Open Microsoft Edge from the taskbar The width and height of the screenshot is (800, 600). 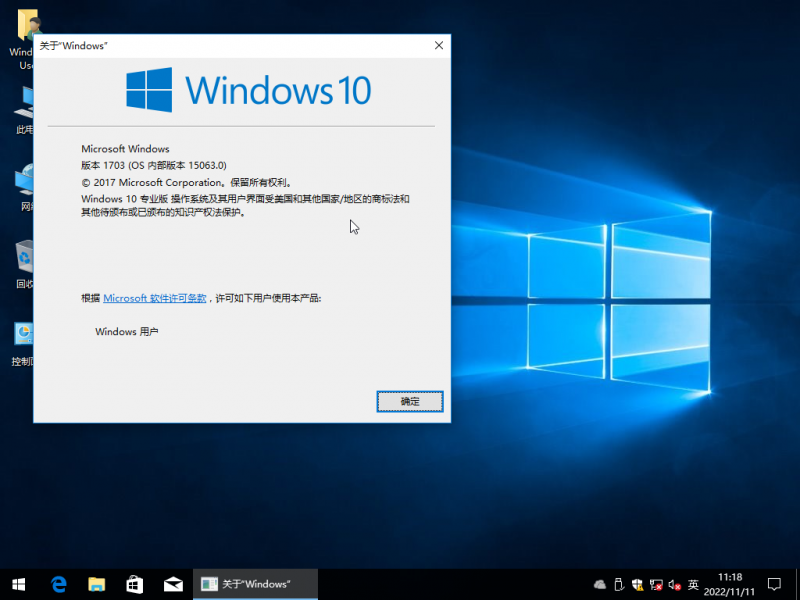[59, 584]
